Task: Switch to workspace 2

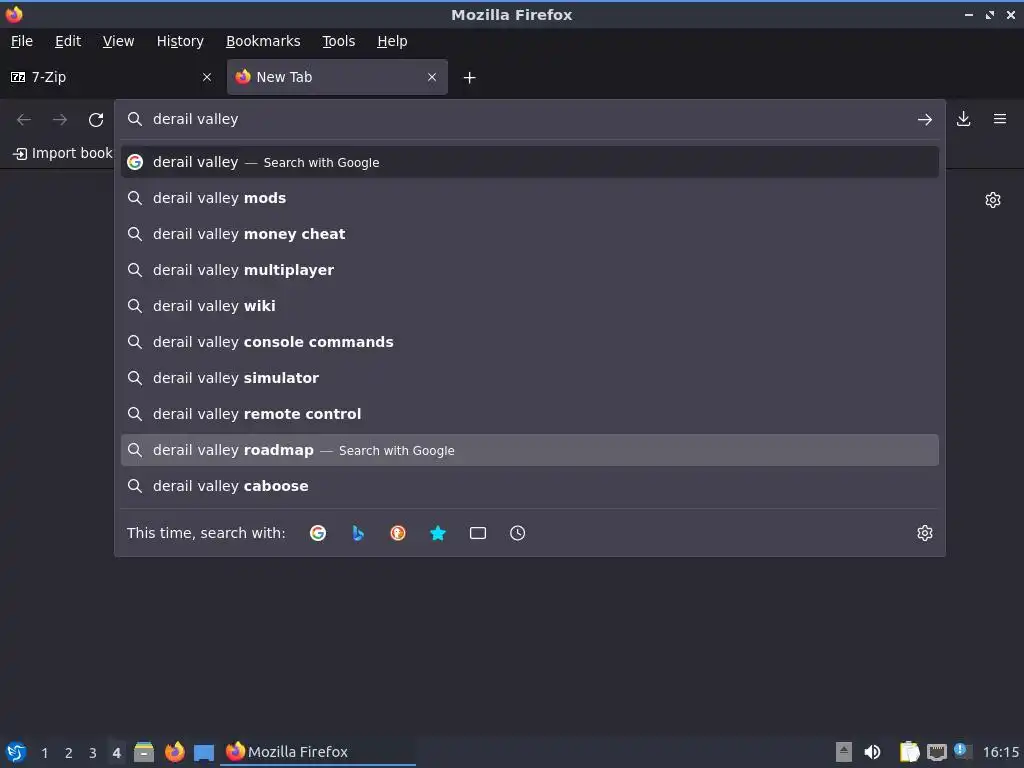Action: pyautogui.click(x=69, y=753)
